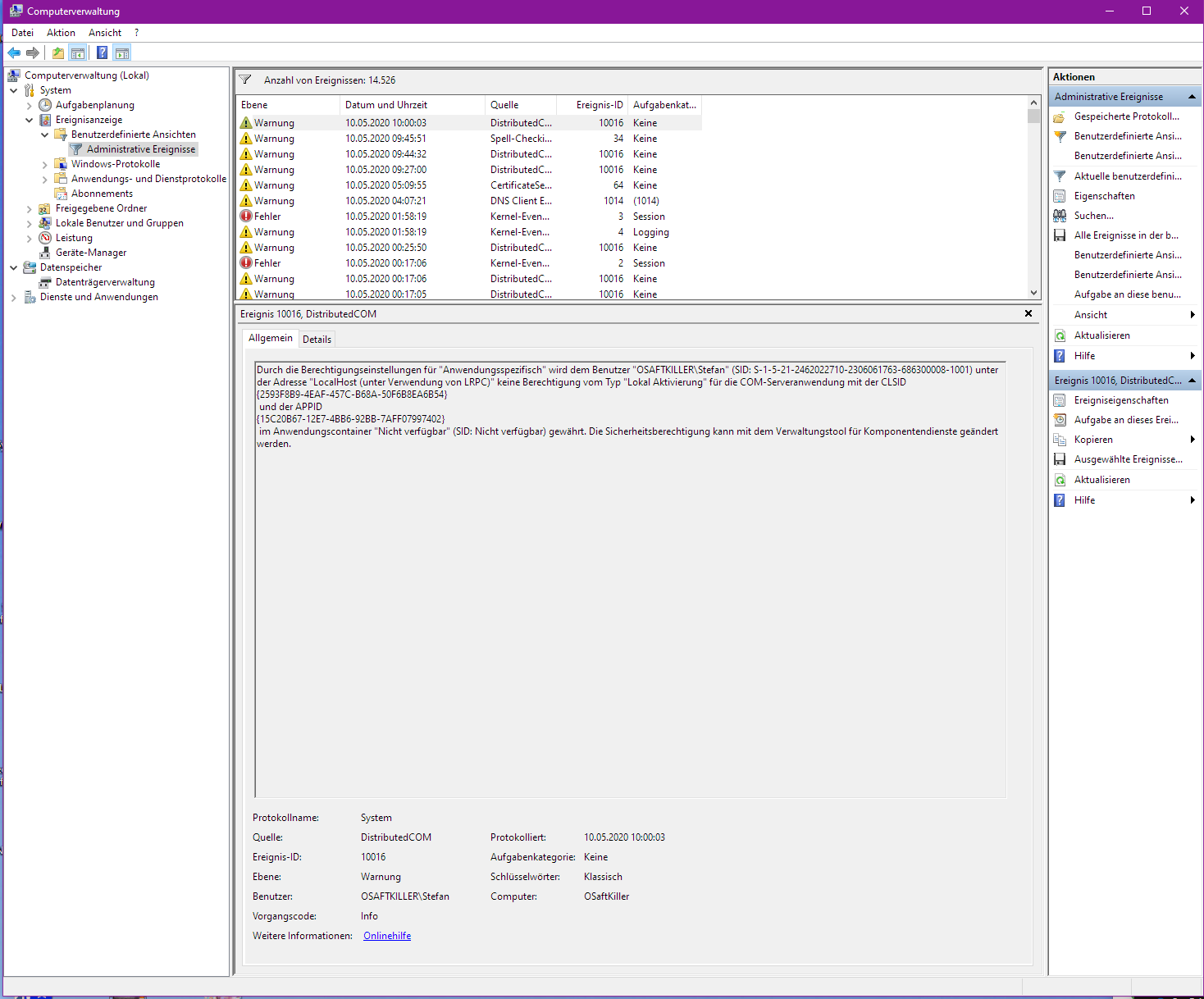Click the Aufgabe an dieses Ereignis icon

[1060, 420]
